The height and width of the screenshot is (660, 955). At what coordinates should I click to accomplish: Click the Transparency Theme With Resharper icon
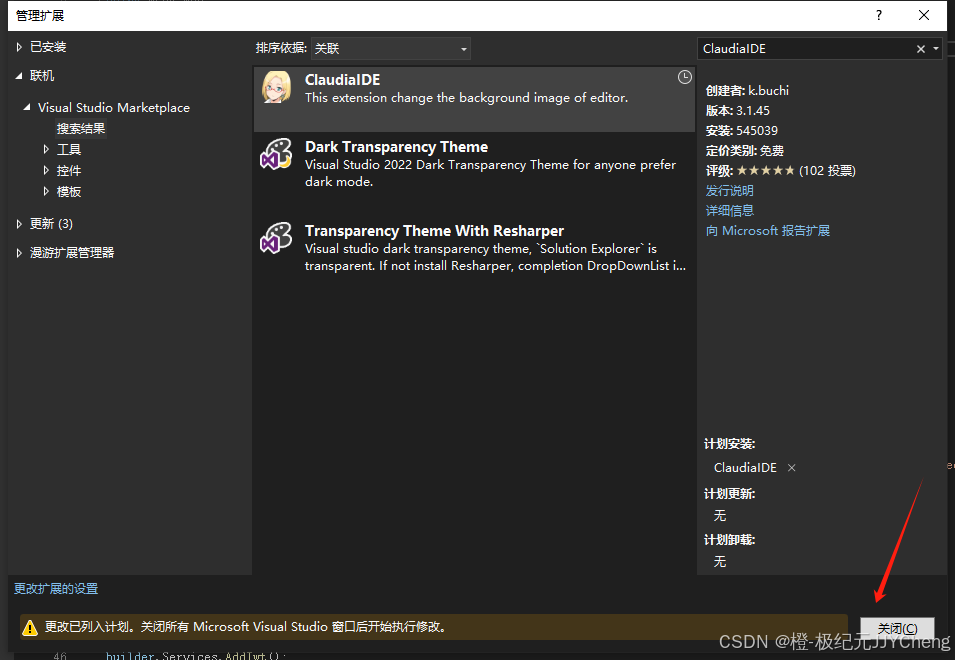[x=276, y=237]
